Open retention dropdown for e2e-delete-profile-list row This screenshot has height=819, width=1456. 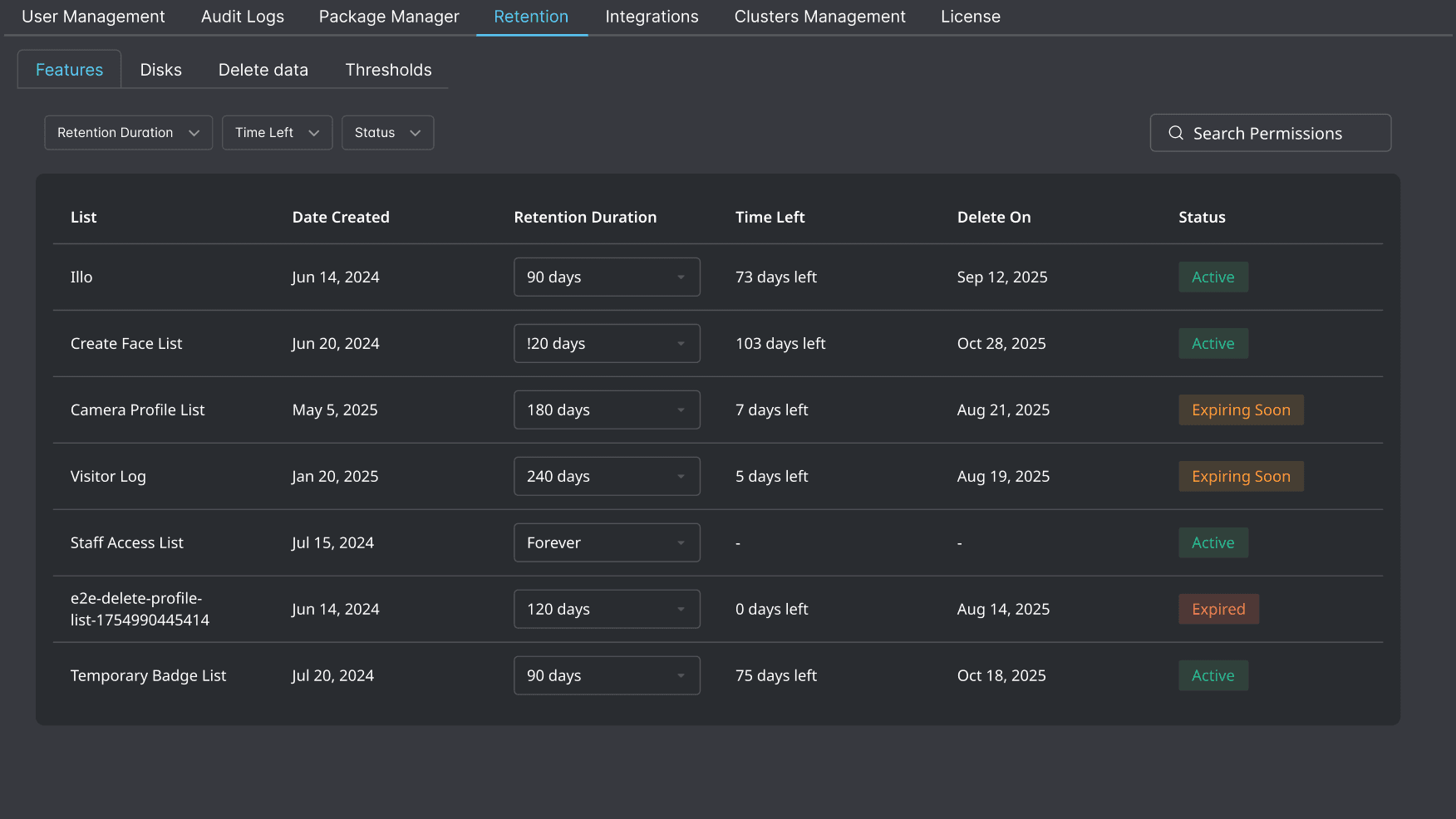pos(607,609)
